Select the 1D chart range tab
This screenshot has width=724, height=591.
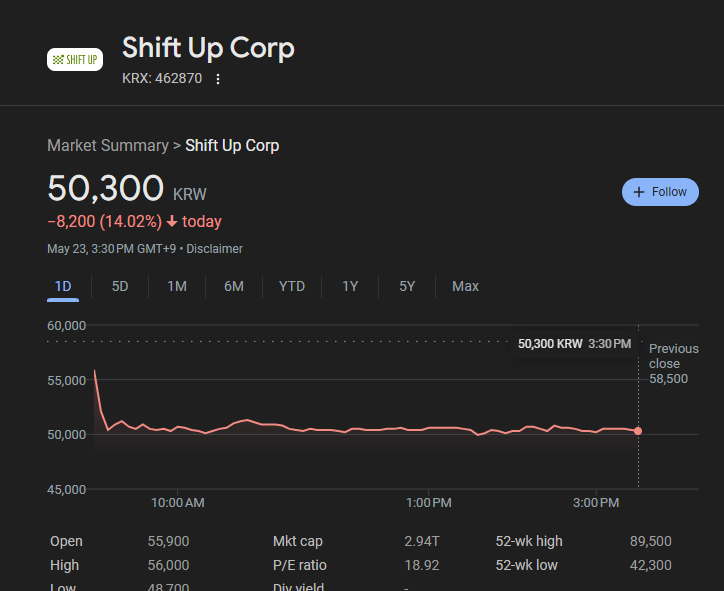(x=63, y=286)
